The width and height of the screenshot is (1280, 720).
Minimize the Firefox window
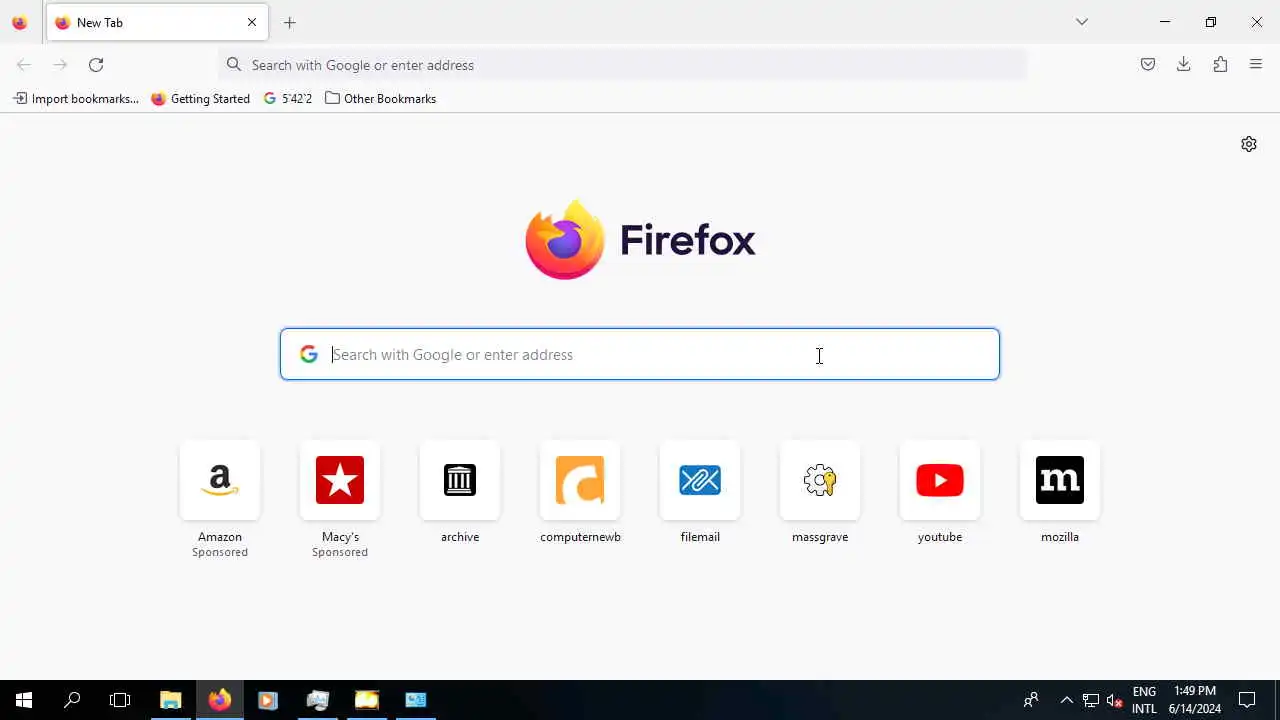click(1165, 22)
